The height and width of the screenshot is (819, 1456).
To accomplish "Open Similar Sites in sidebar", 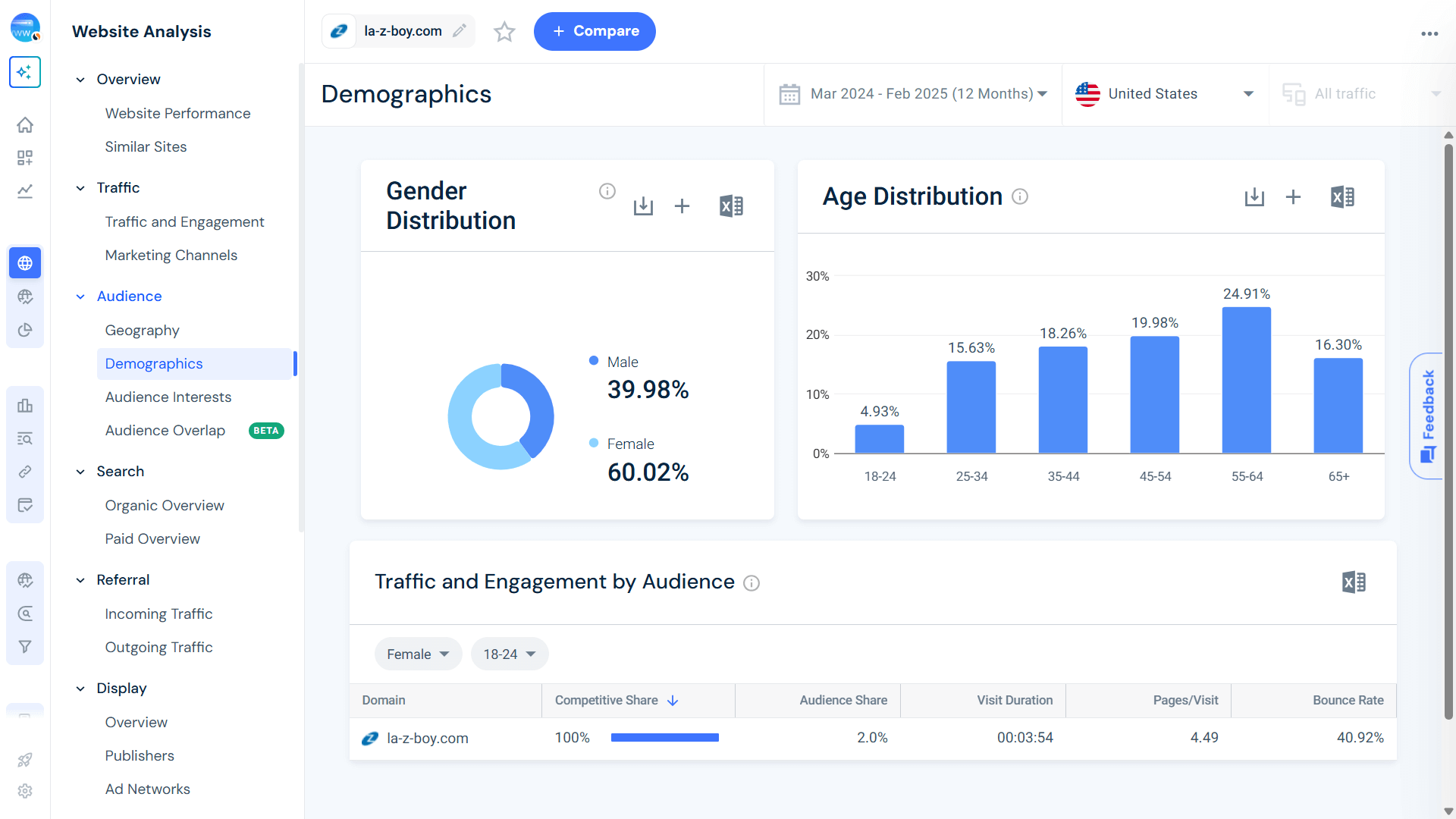I will click(x=146, y=147).
